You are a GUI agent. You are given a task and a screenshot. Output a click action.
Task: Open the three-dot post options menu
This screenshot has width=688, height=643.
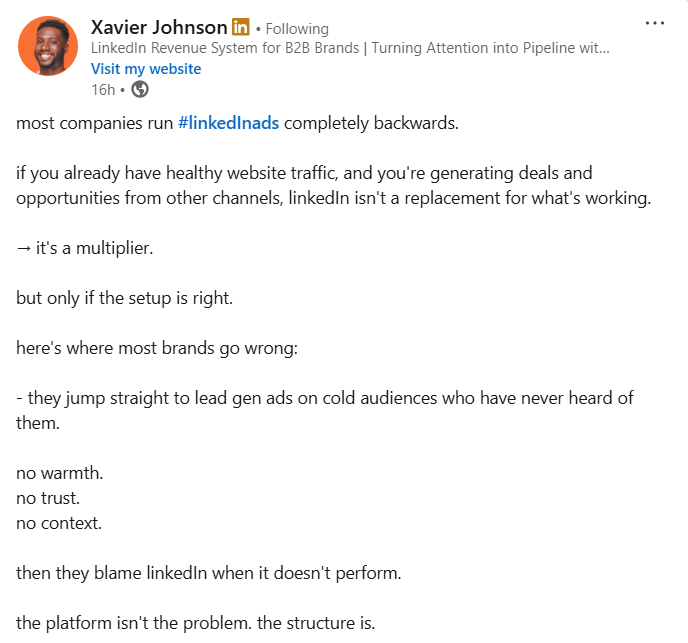click(x=655, y=23)
